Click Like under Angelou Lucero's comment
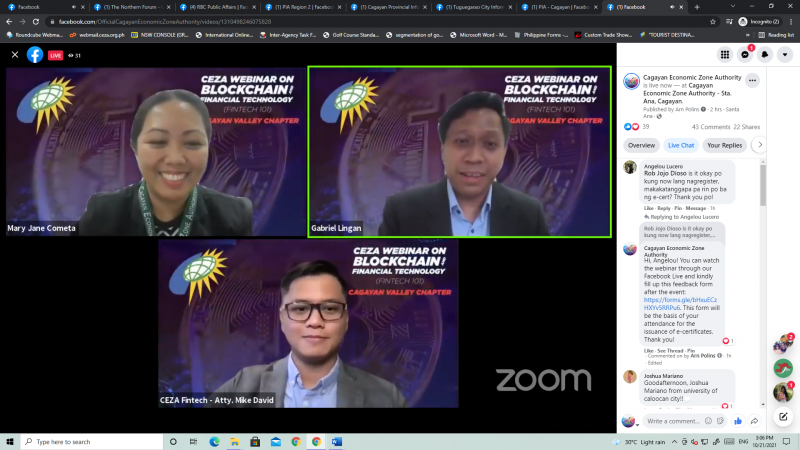This screenshot has height=450, width=800. click(648, 208)
